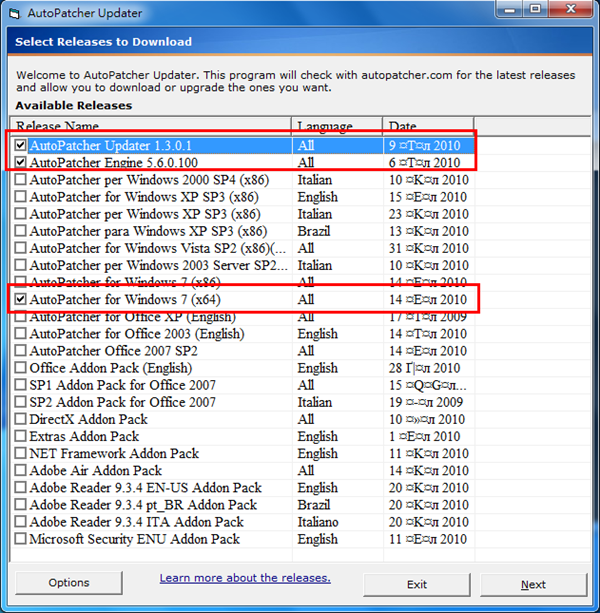The image size is (600, 613).
Task: Select row AutoPatcher Updater 1.3.0.1 text
Action: coord(111,145)
